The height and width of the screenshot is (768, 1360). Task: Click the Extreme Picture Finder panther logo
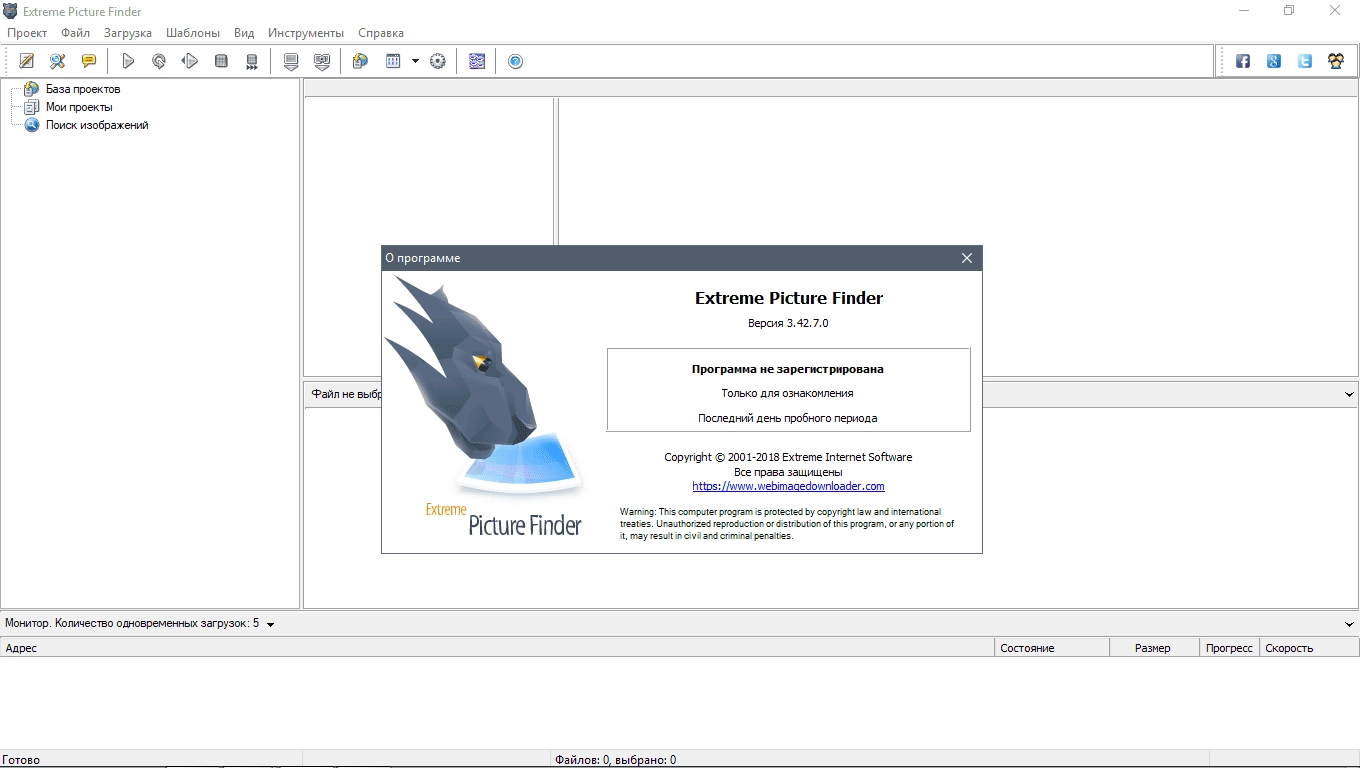(x=486, y=405)
